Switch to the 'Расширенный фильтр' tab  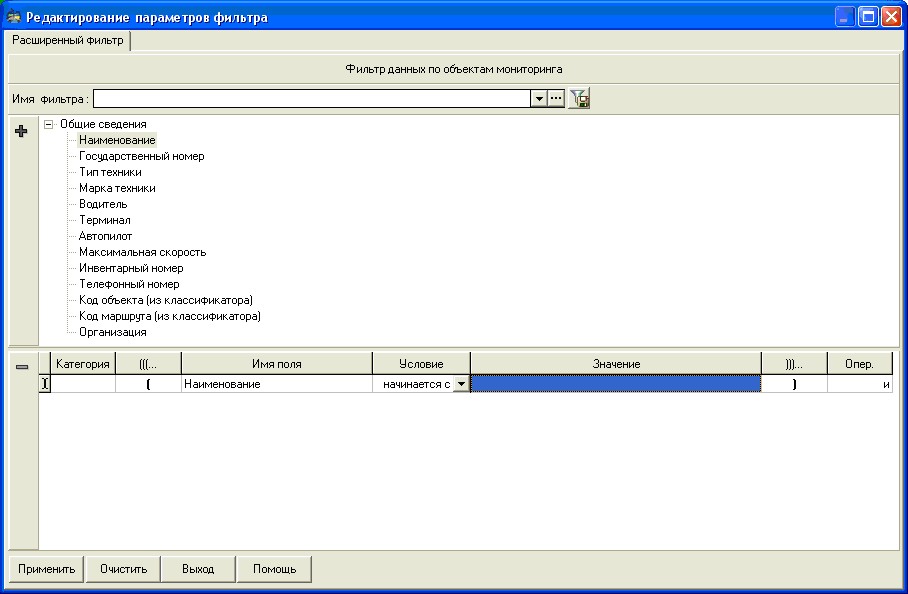coord(68,41)
